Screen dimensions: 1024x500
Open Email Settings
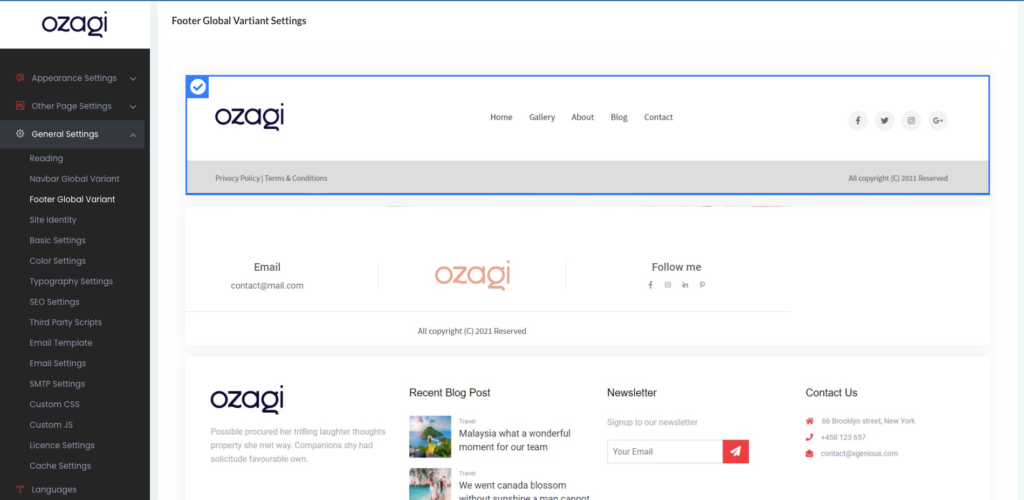point(57,364)
